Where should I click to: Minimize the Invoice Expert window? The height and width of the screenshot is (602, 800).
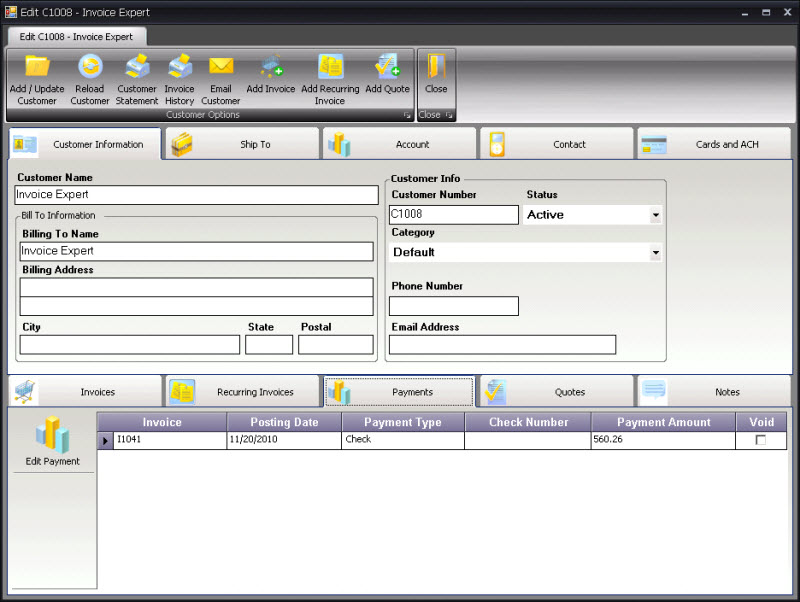click(x=745, y=13)
